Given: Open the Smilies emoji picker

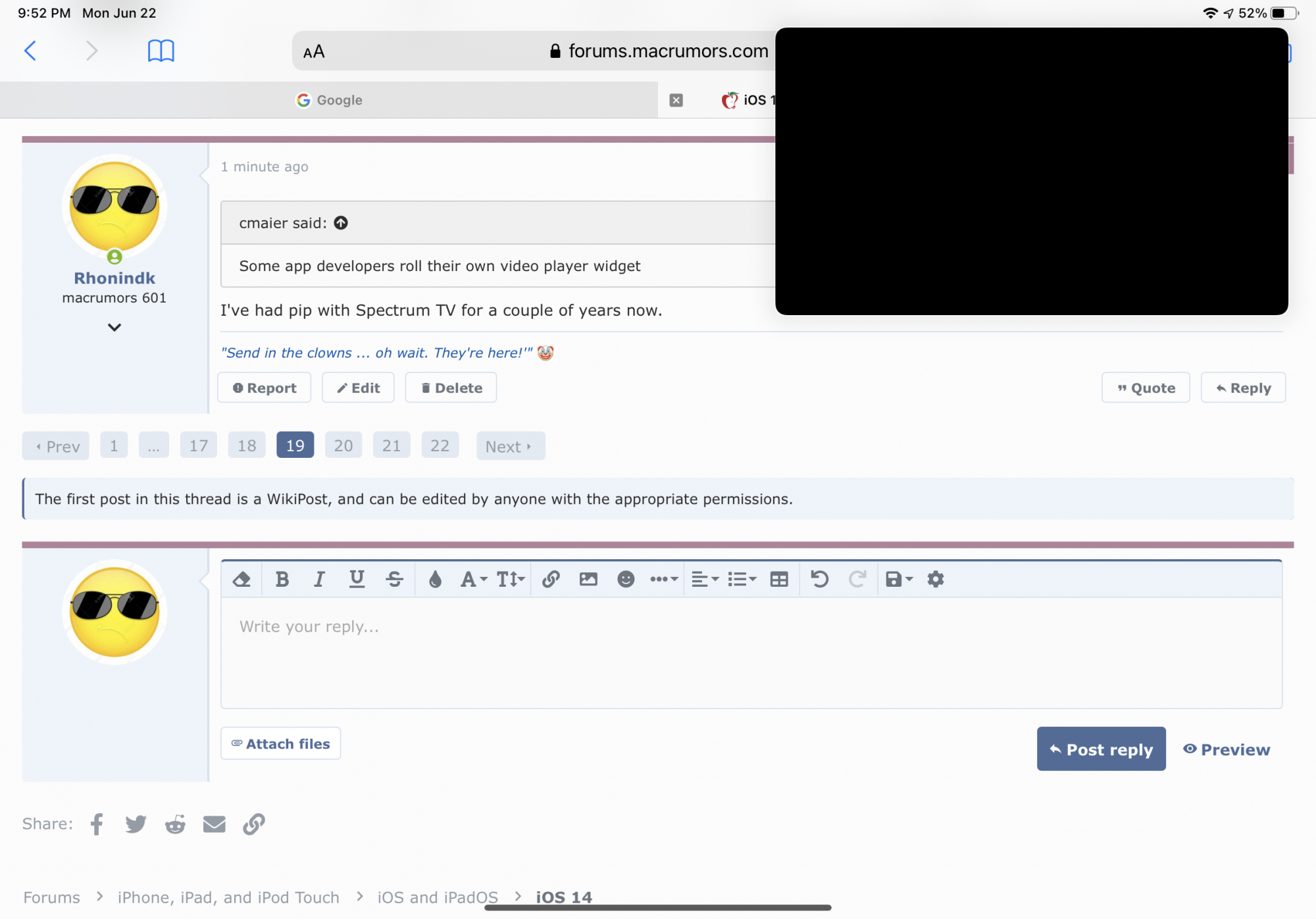Looking at the screenshot, I should (x=626, y=579).
